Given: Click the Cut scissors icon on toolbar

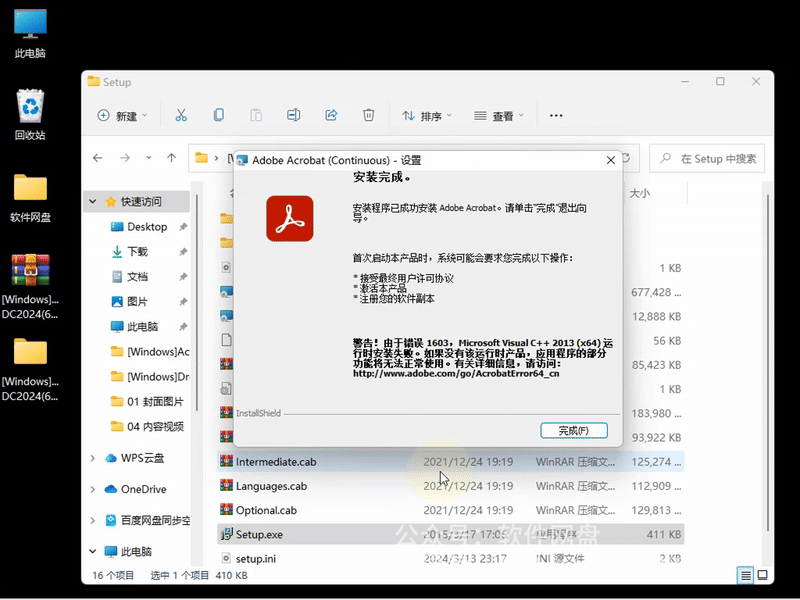Looking at the screenshot, I should [181, 115].
